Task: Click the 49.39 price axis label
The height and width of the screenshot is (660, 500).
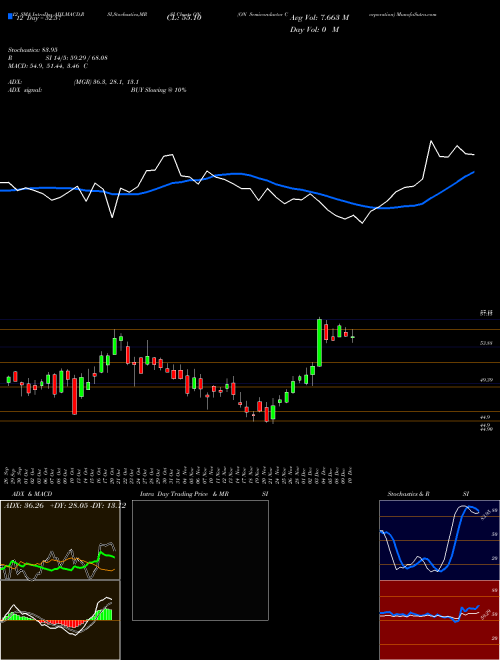Action: (x=486, y=380)
